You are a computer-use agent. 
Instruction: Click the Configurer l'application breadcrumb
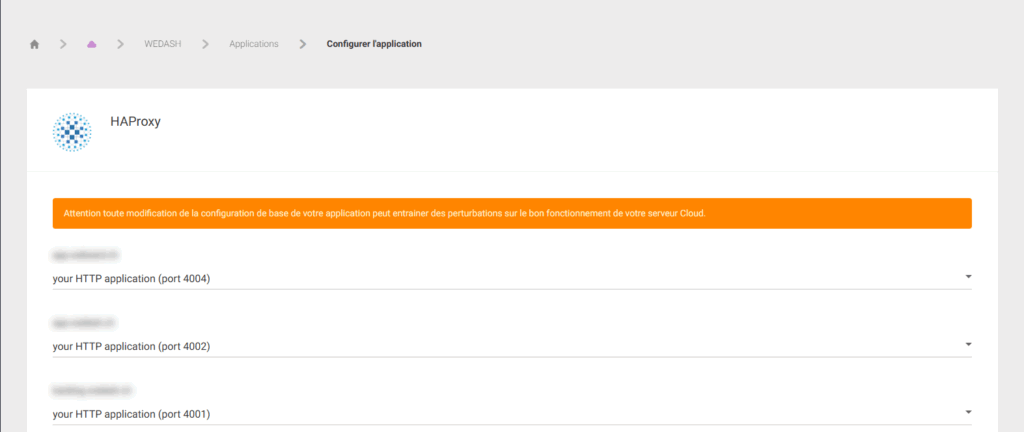pos(374,44)
